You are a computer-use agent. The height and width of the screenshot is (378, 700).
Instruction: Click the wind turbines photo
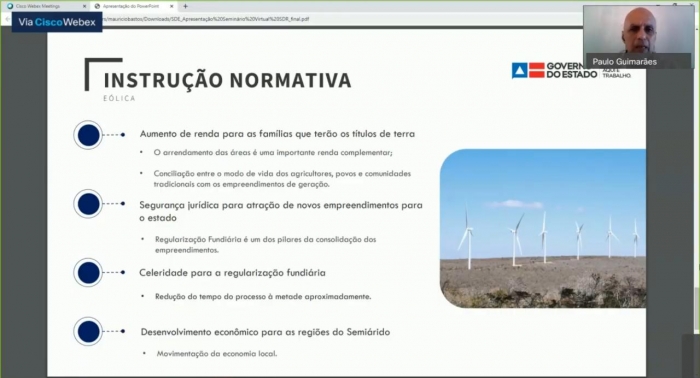[543, 228]
